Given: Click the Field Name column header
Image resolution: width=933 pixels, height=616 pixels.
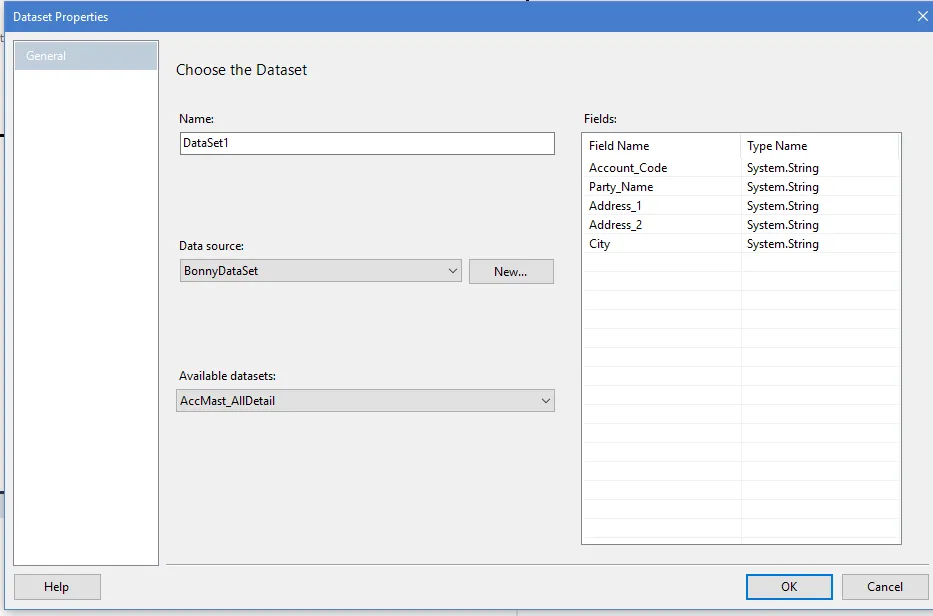Looking at the screenshot, I should [x=660, y=146].
